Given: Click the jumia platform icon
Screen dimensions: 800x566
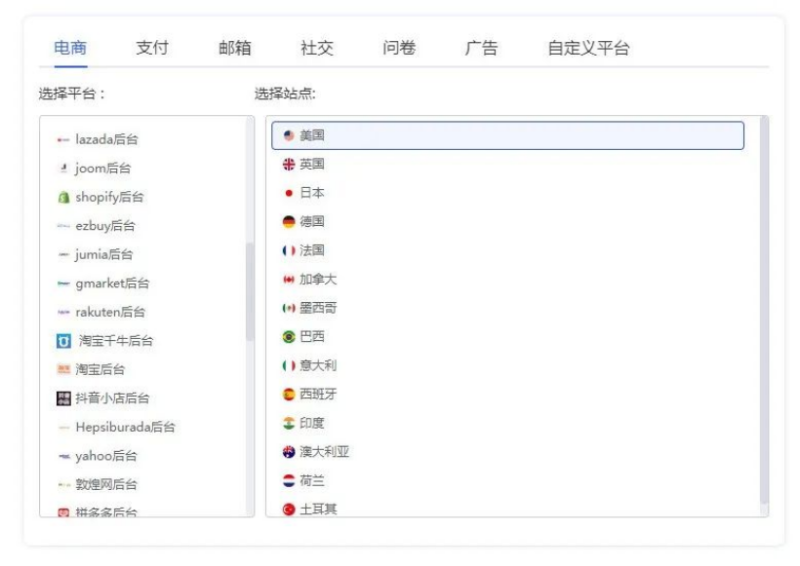Looking at the screenshot, I should pos(63,255).
